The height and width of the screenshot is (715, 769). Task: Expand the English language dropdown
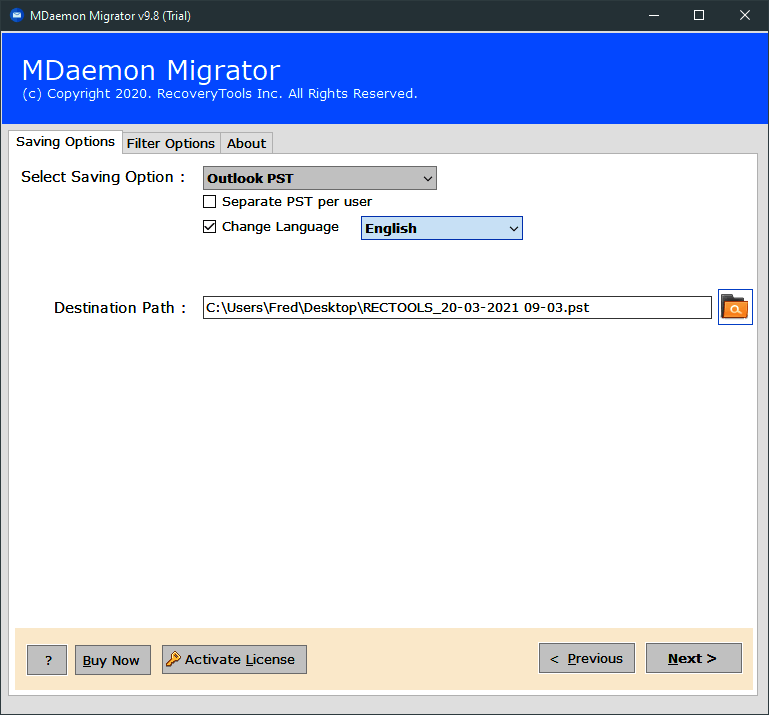click(441, 228)
